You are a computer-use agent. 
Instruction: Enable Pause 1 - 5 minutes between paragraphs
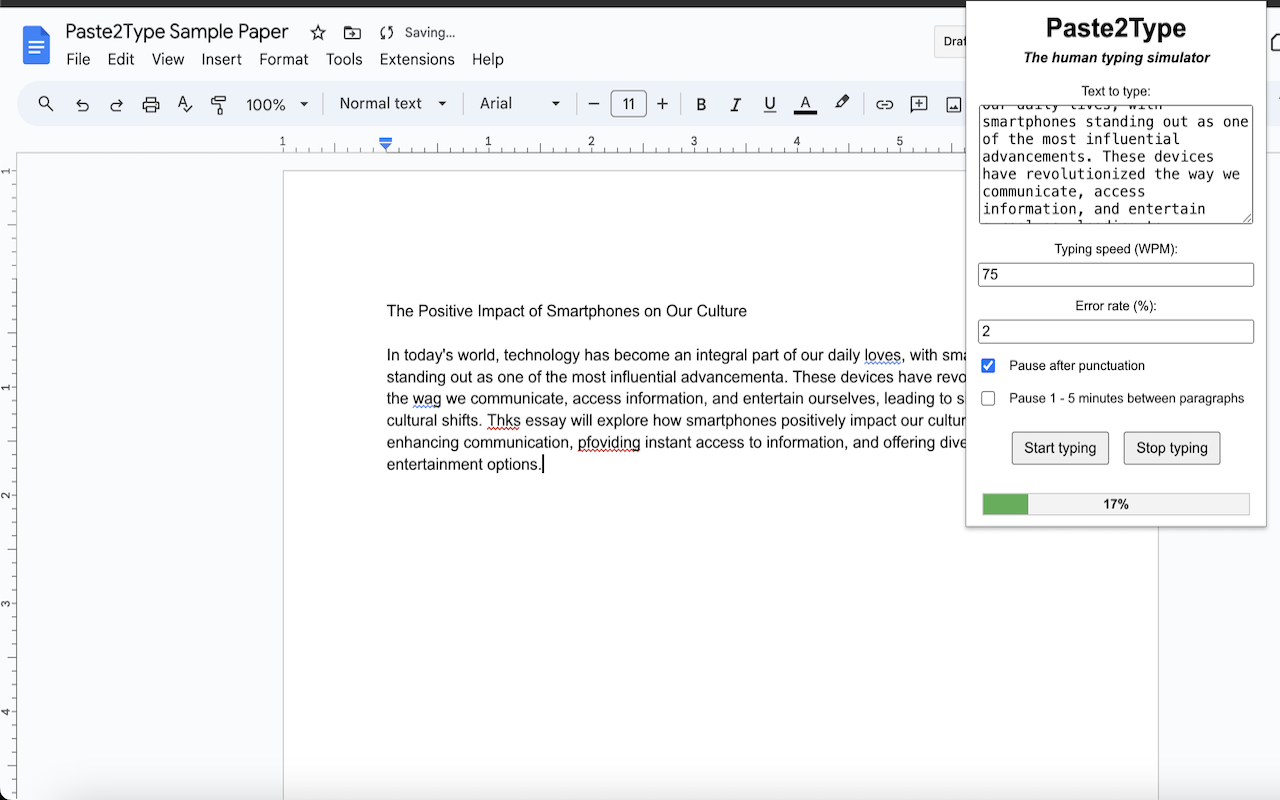(988, 398)
